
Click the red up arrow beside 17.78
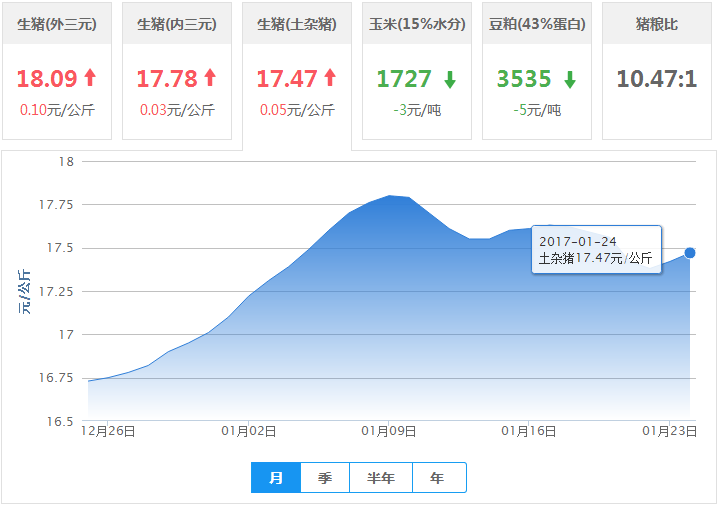pos(210,77)
